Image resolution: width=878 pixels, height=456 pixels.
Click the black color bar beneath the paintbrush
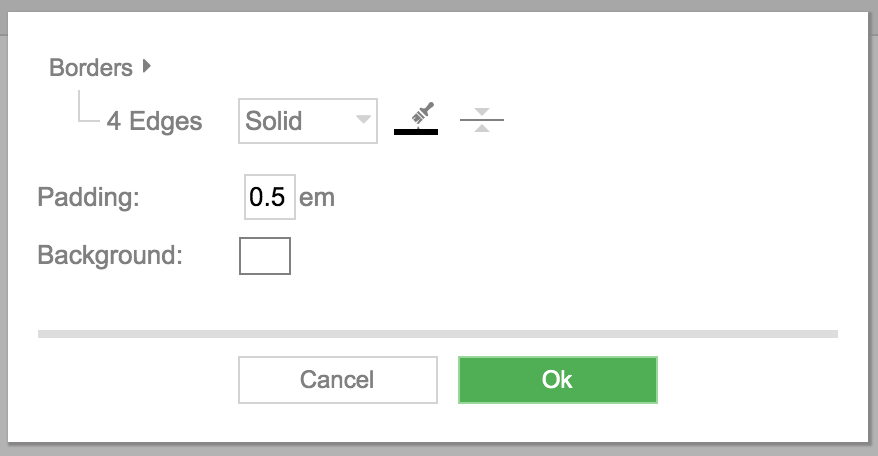(x=416, y=132)
